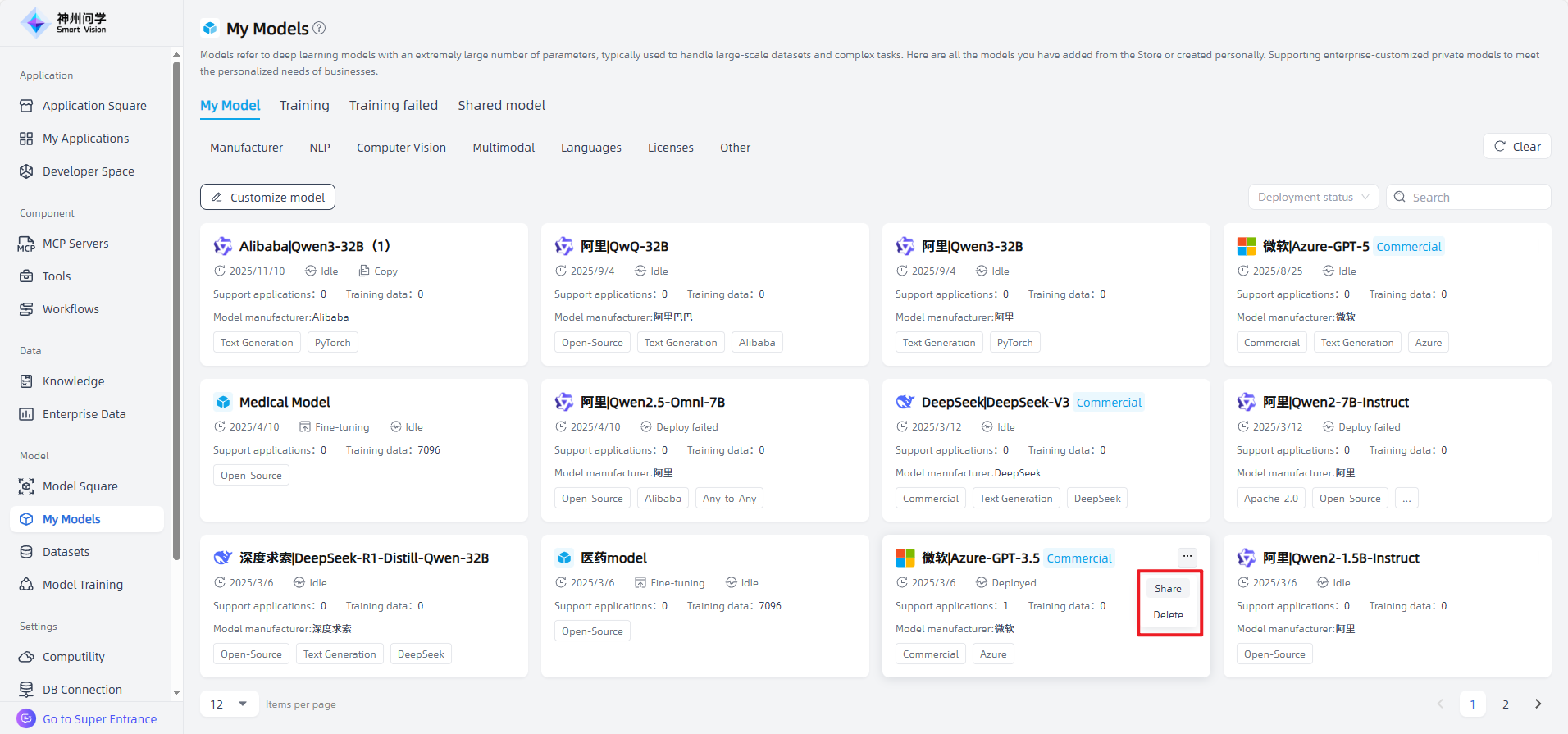The height and width of the screenshot is (734, 1568).
Task: Open the Shared model tab
Action: pyautogui.click(x=501, y=105)
